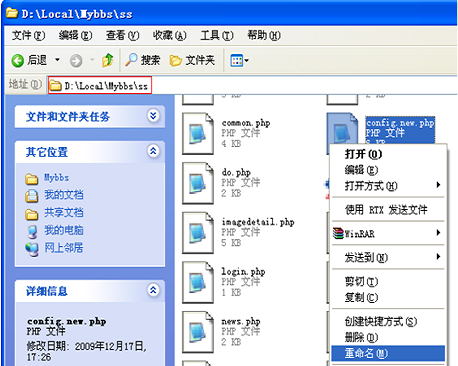Viewport: 458px width, 366px height.
Task: Click the Mybbs folder icon in sidebar
Action: click(32, 179)
